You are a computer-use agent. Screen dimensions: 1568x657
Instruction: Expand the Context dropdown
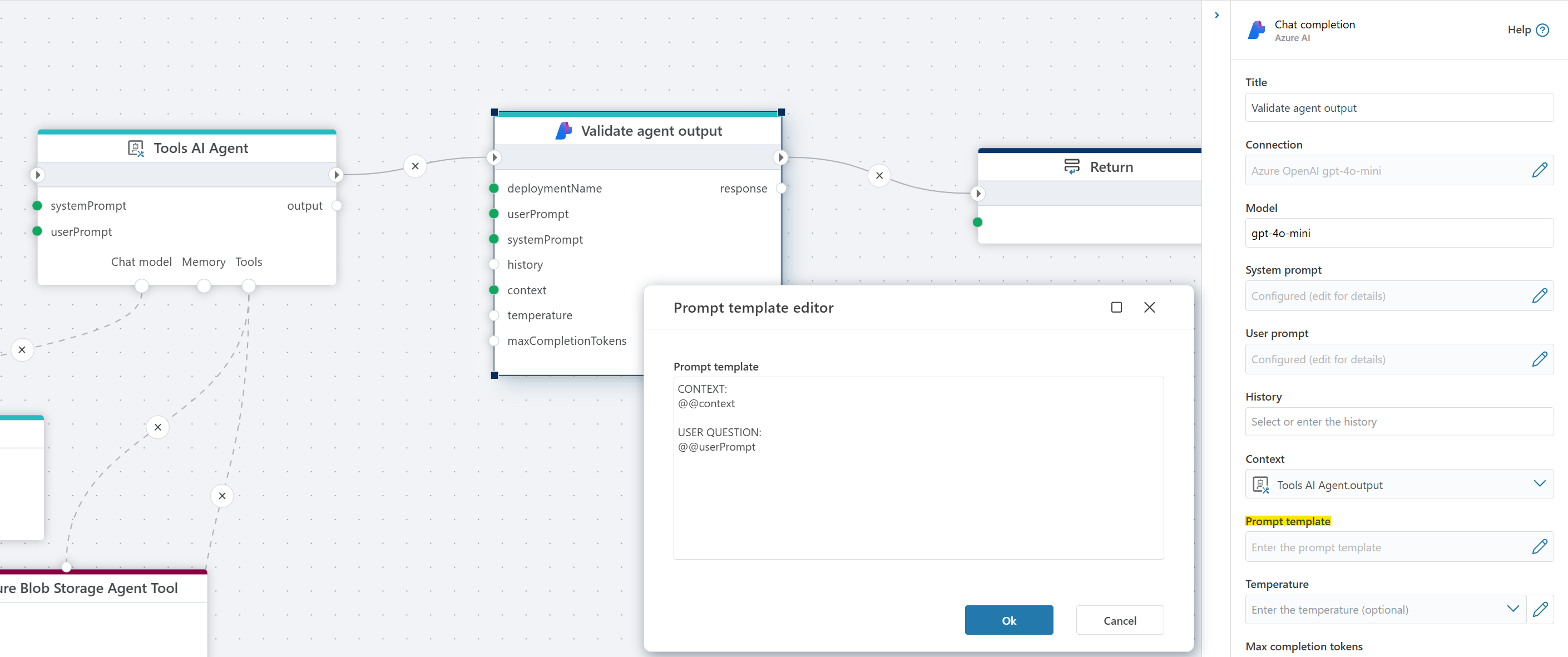[1539, 484]
